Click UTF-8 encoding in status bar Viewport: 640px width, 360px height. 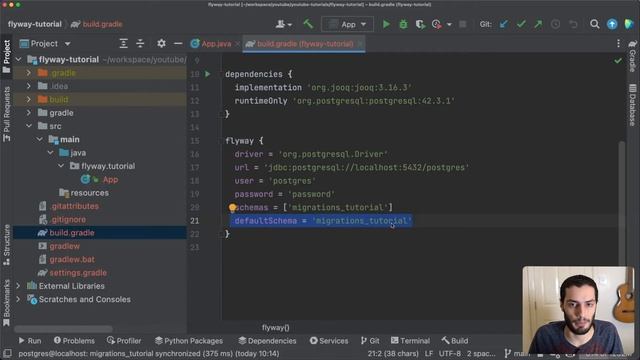pos(450,353)
